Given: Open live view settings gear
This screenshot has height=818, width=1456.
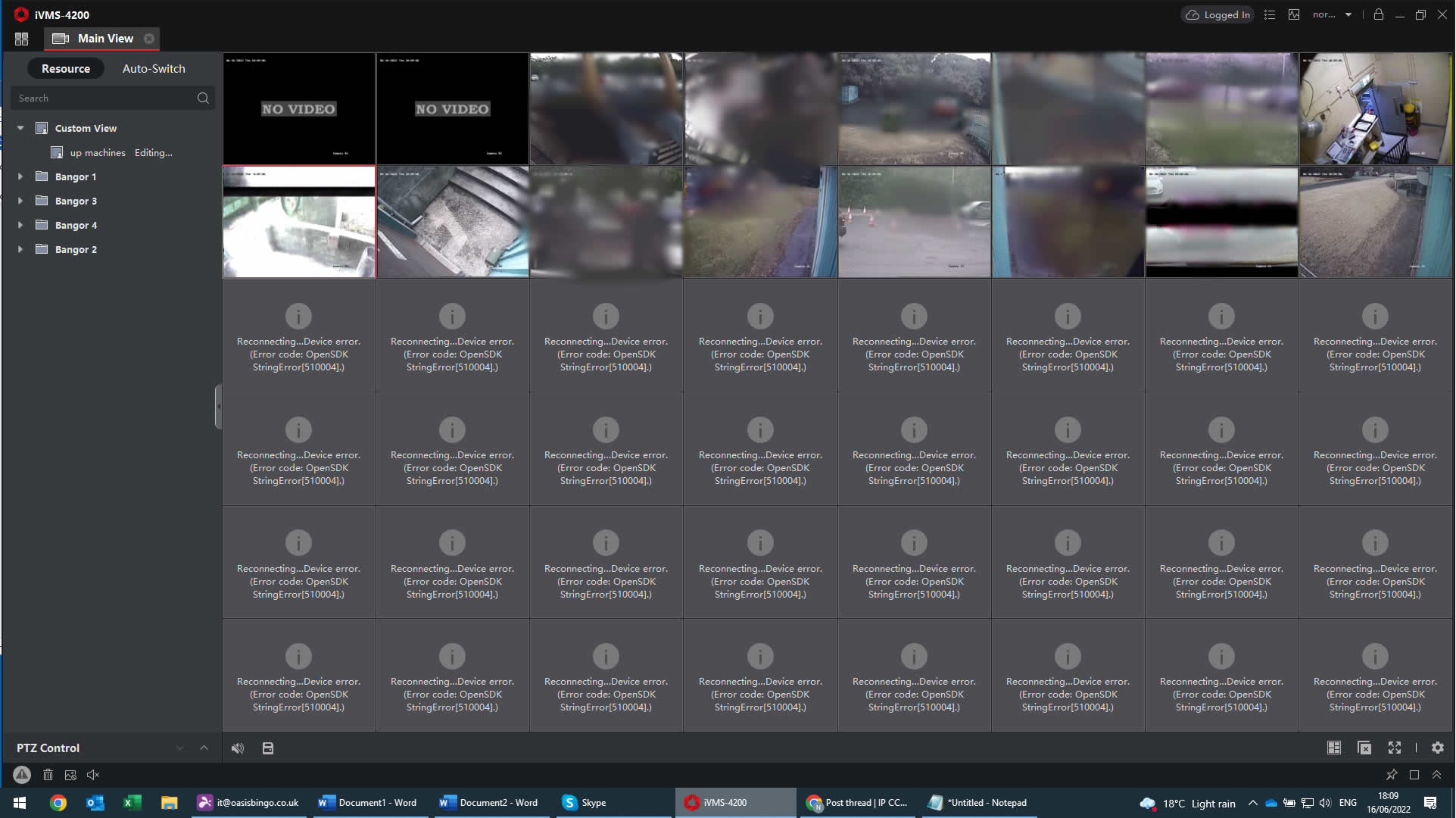Looking at the screenshot, I should click(x=1438, y=748).
